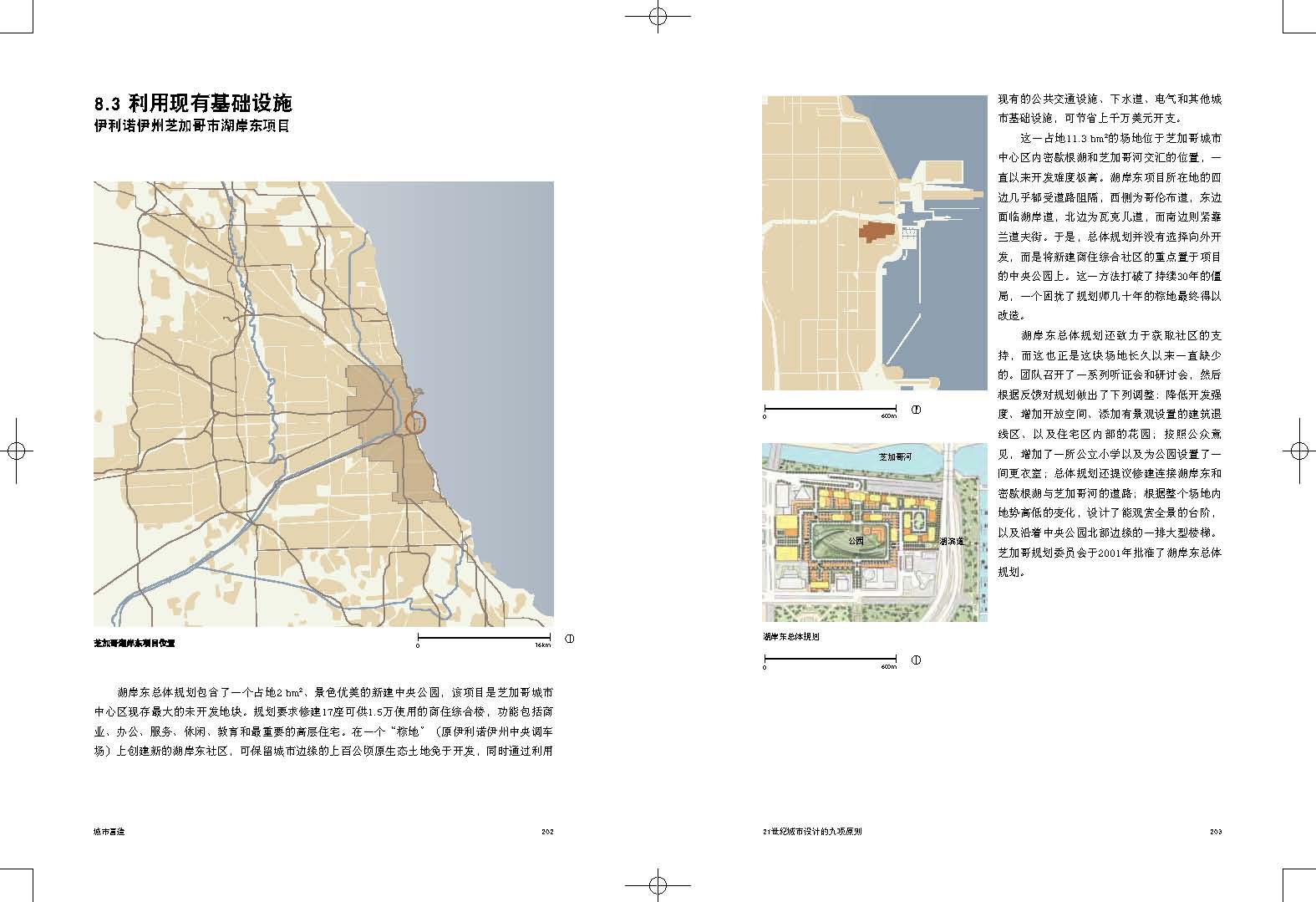Click the footer title "21世纪城市设计的九项原则"

(812, 832)
